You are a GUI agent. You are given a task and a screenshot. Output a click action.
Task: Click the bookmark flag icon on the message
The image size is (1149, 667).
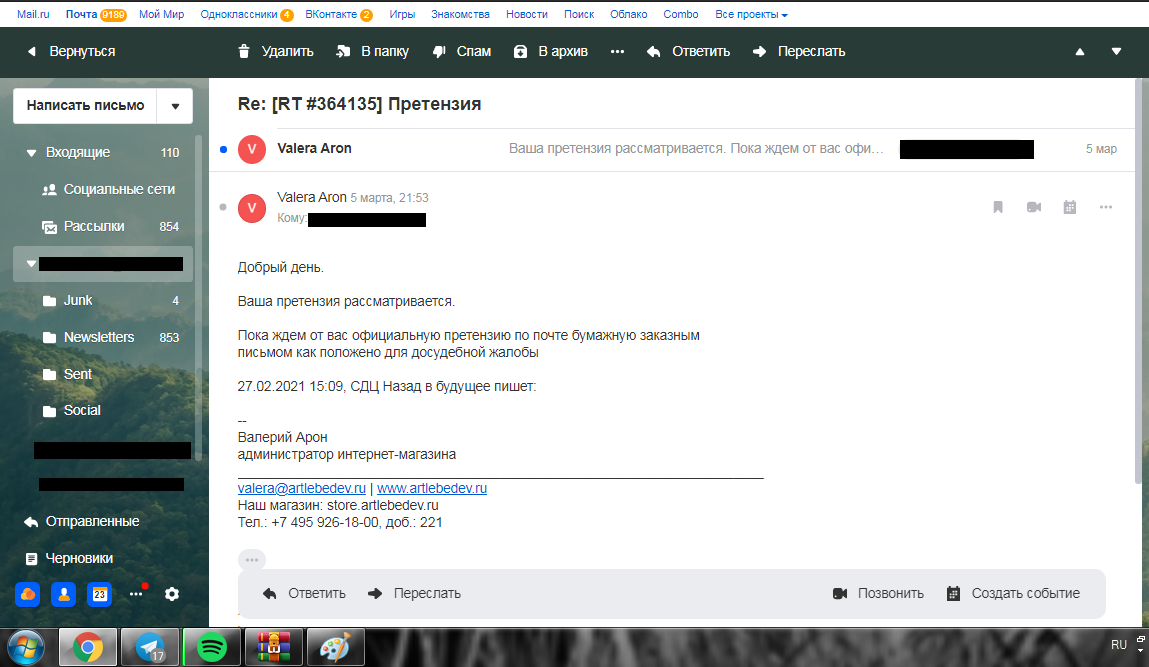click(x=997, y=207)
